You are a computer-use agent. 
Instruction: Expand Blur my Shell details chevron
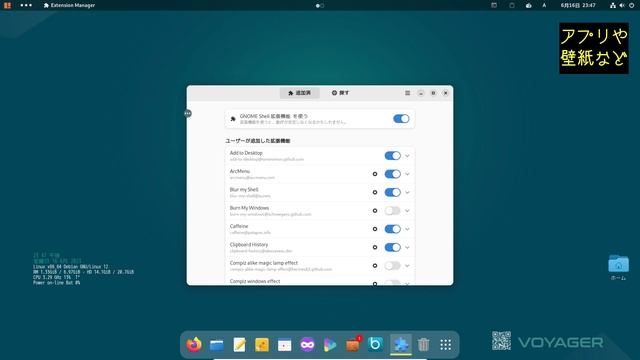(x=407, y=192)
